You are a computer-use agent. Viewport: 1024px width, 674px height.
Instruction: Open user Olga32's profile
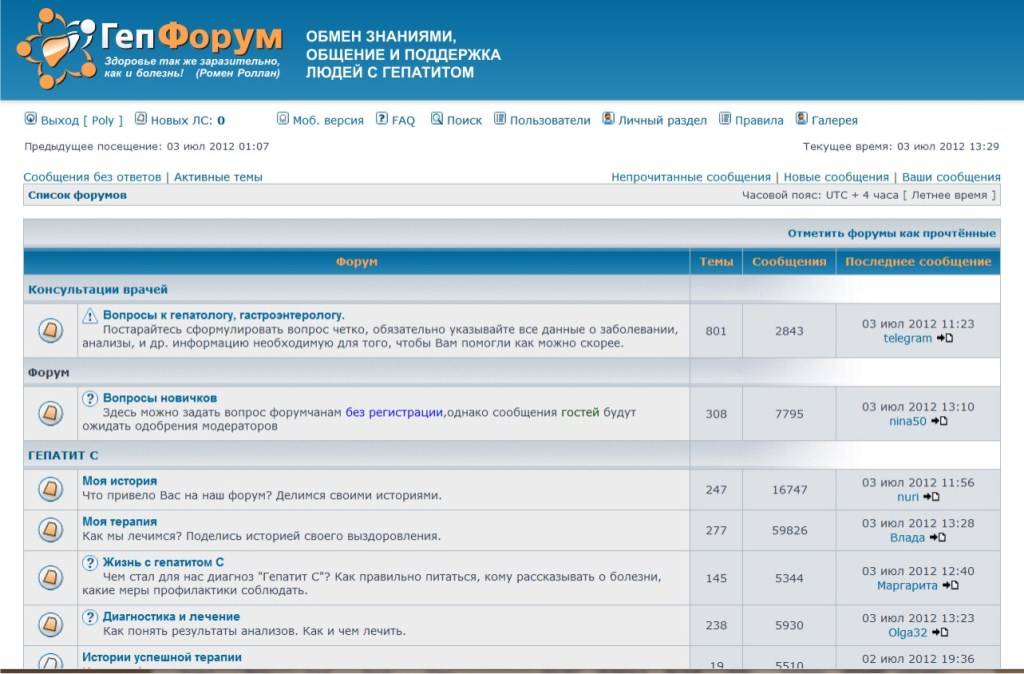click(x=907, y=632)
